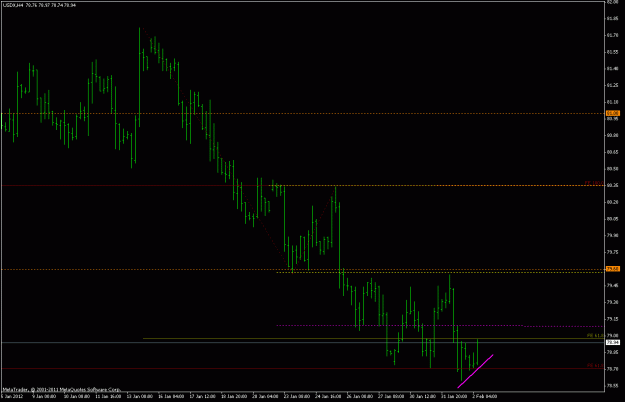
Task: Click the orange 81.00 price tag
Action: pyautogui.click(x=613, y=114)
